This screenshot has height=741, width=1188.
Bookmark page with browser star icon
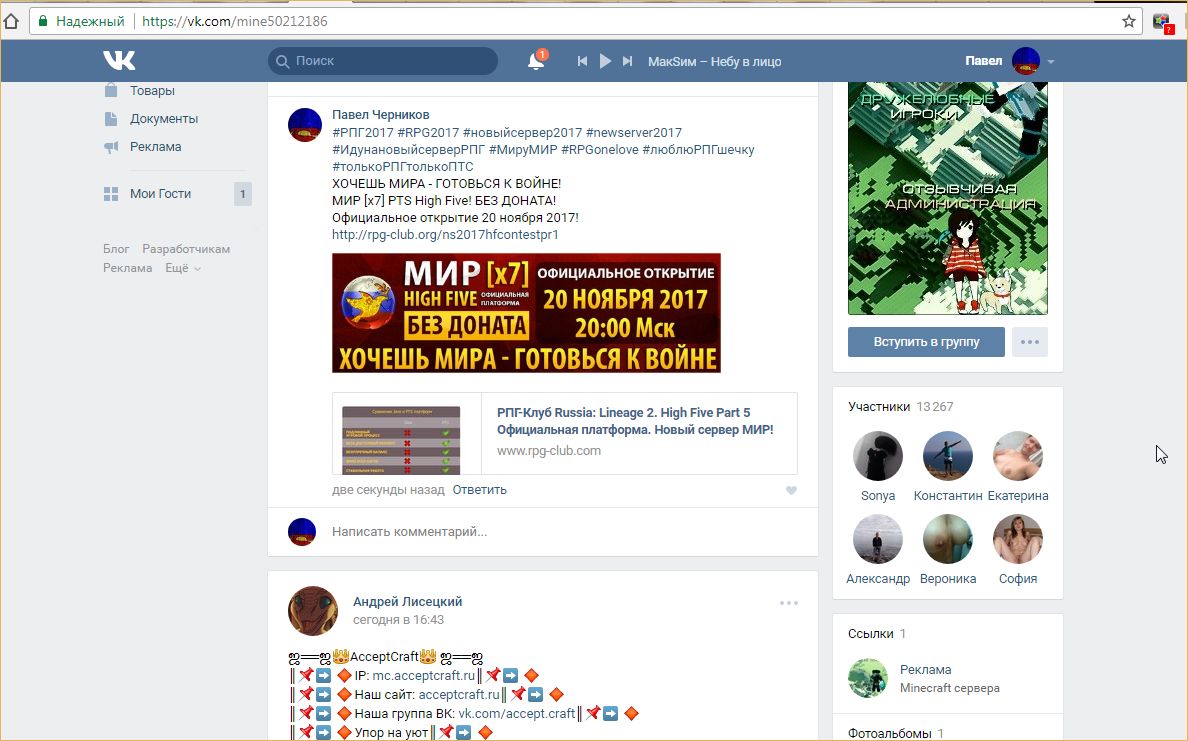tap(1129, 21)
